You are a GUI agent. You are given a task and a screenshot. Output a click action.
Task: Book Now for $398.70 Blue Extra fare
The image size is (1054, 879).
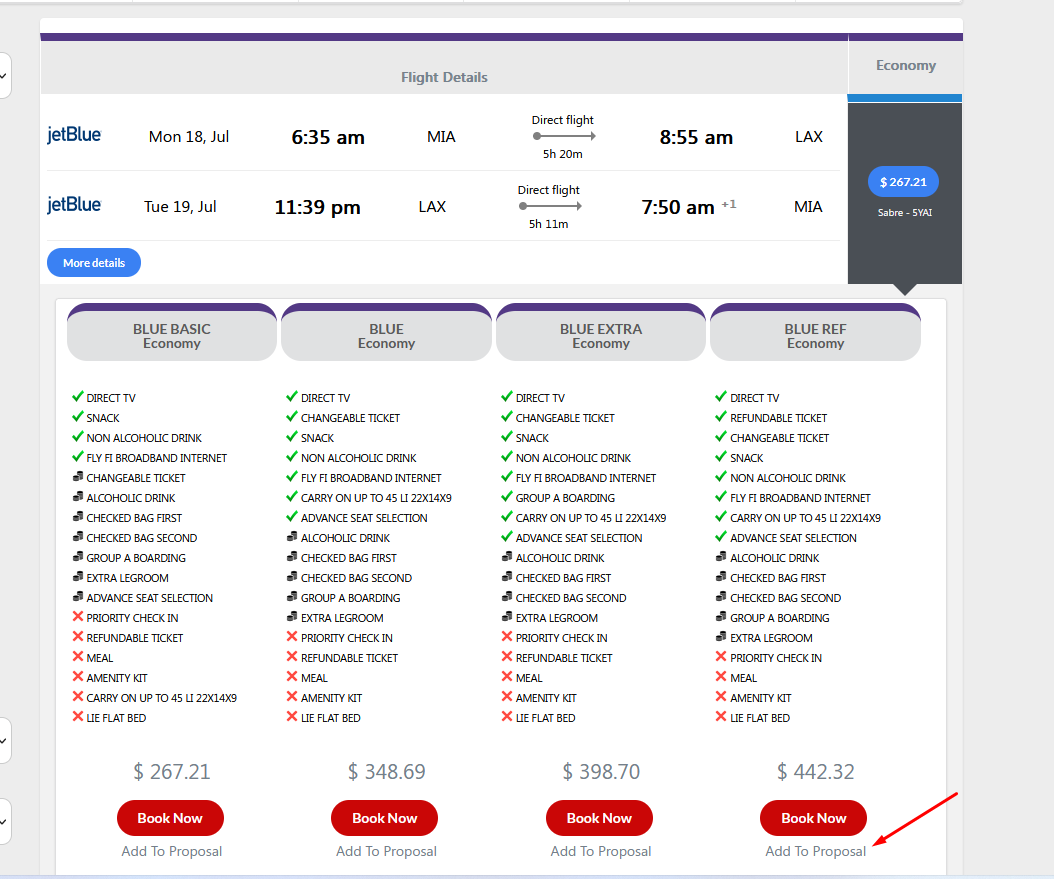[x=599, y=818]
